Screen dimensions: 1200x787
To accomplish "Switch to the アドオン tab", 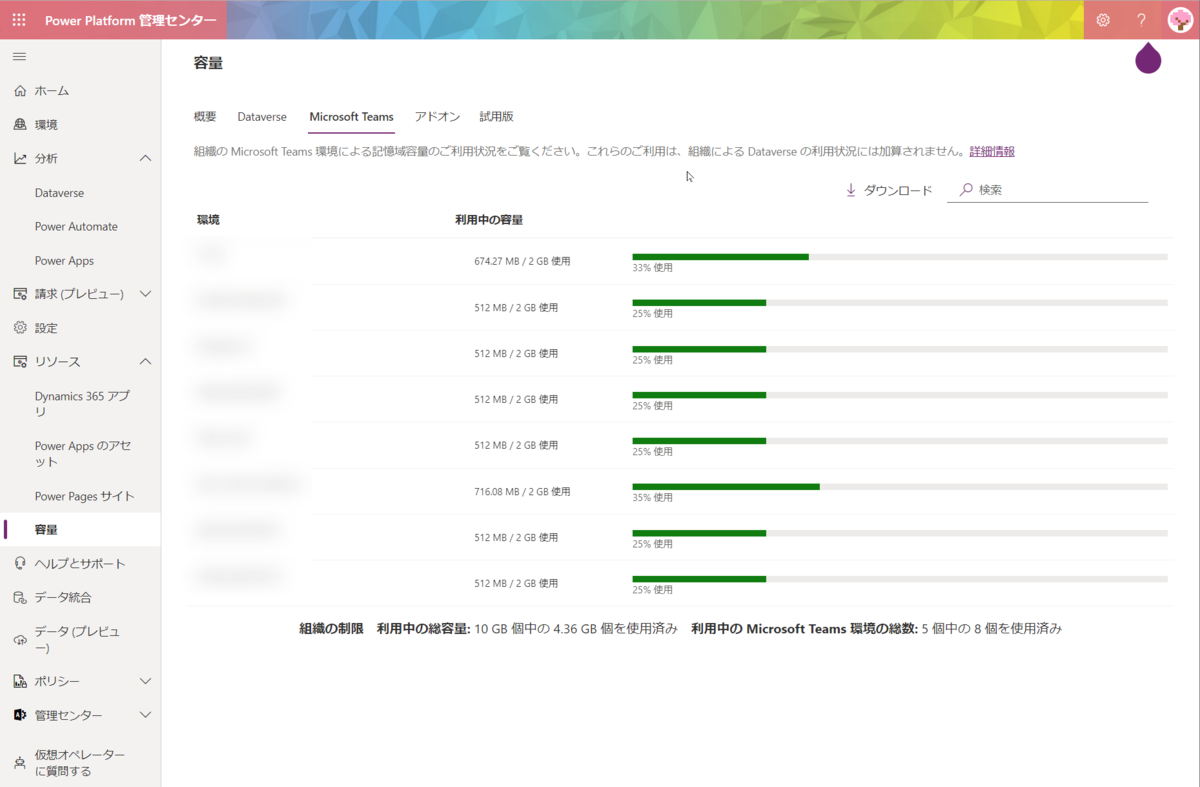I will [437, 117].
